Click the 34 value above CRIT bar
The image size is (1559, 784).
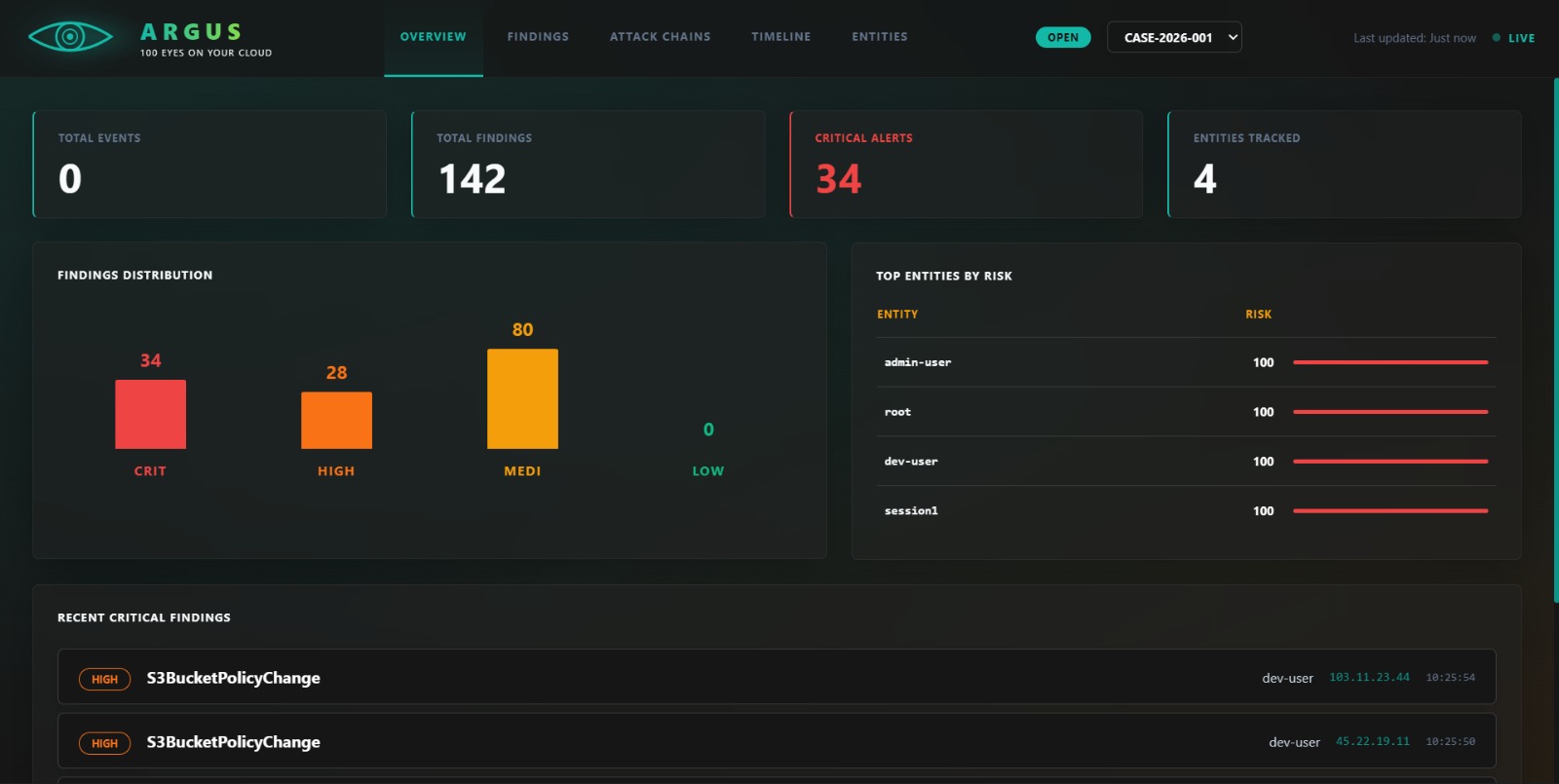click(150, 360)
